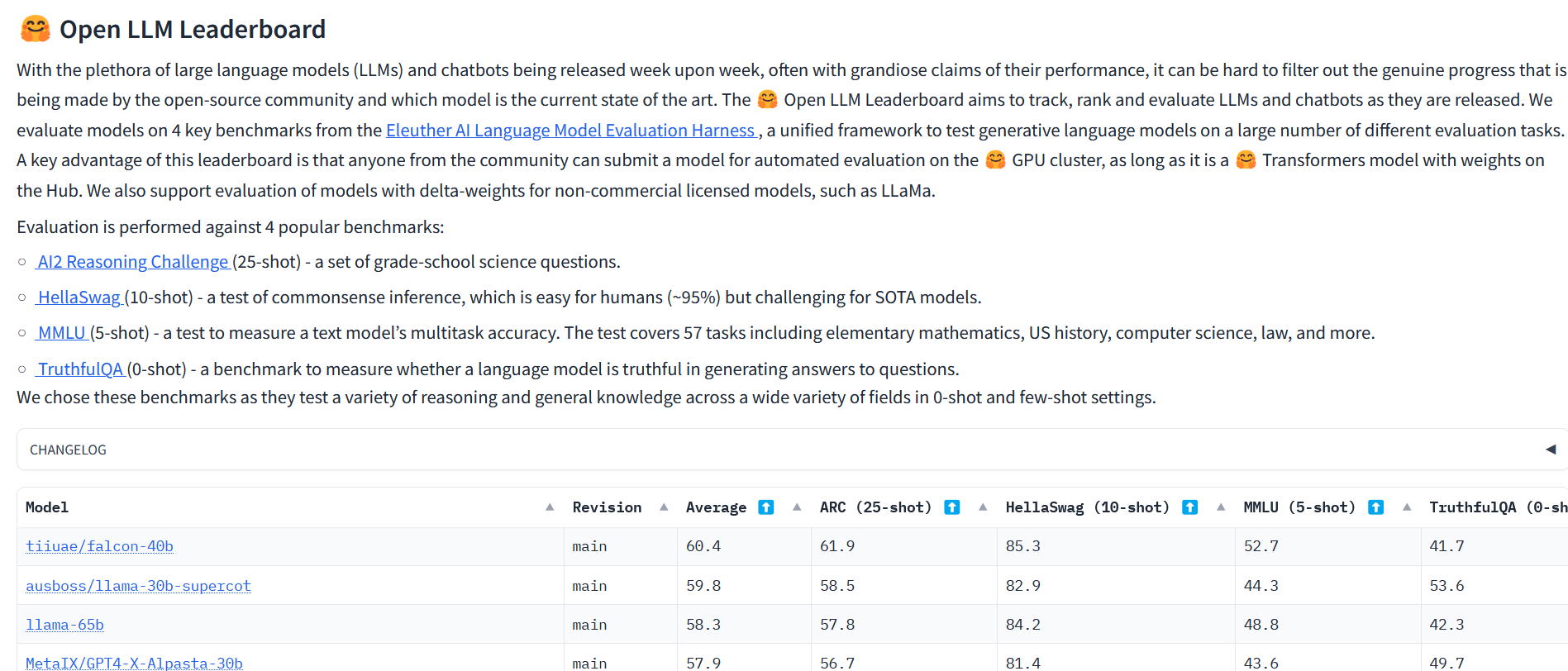This screenshot has height=671, width=1568.
Task: Open the Eleuther AI Language Model Evaluation Harness link
Action: pos(570,131)
